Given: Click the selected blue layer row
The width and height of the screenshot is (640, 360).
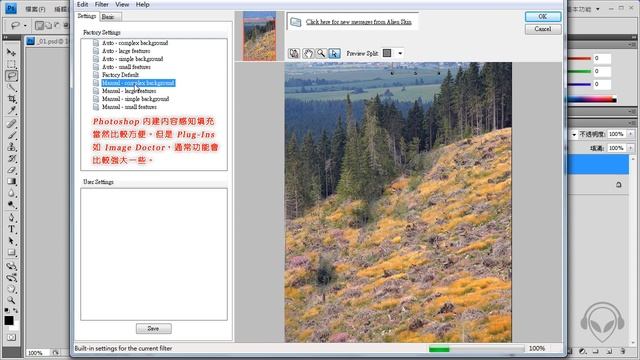Looking at the screenshot, I should tap(598, 164).
